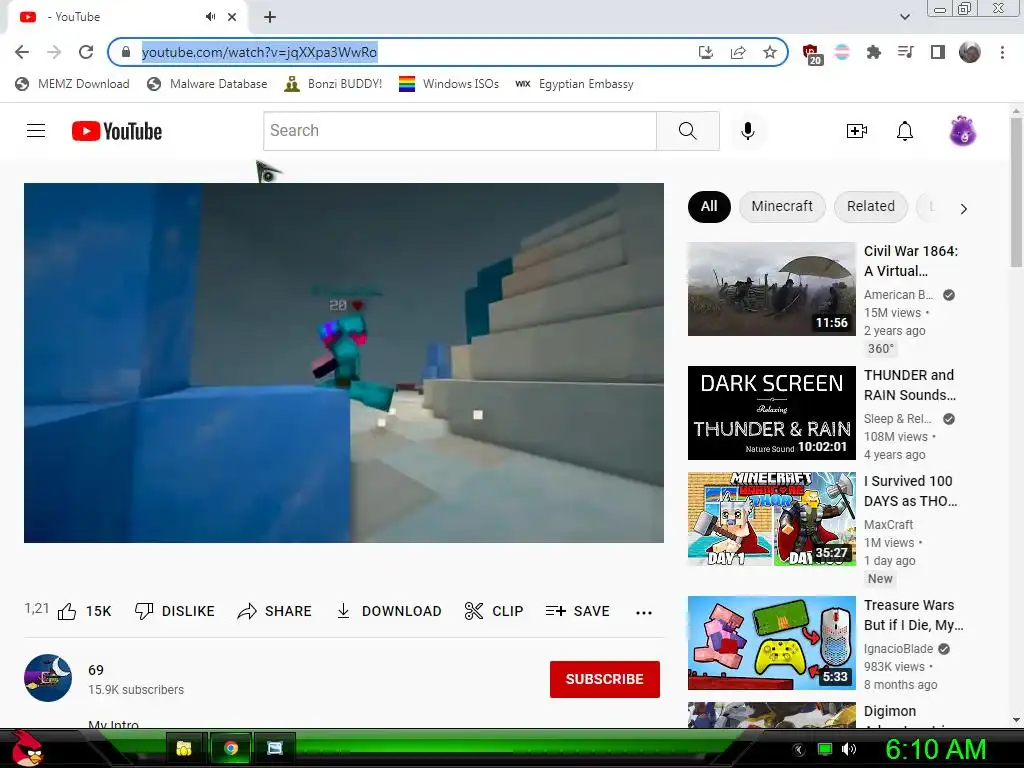Click the magnifier search button
The image size is (1024, 768).
pos(688,131)
